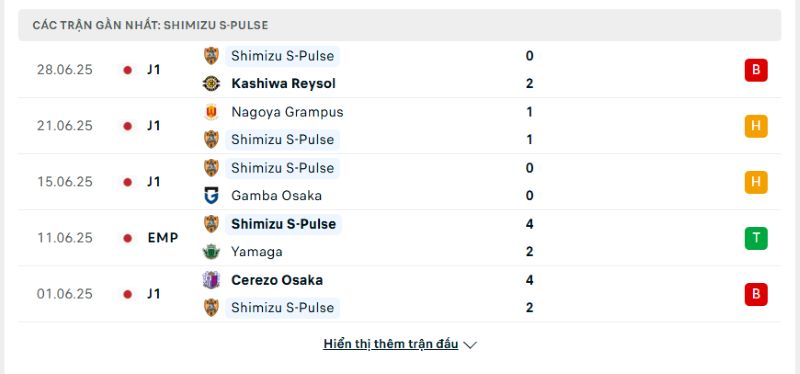Screen dimensions: 800x374
Task: Open the Cerezo Osaka team name
Action: (x=277, y=280)
